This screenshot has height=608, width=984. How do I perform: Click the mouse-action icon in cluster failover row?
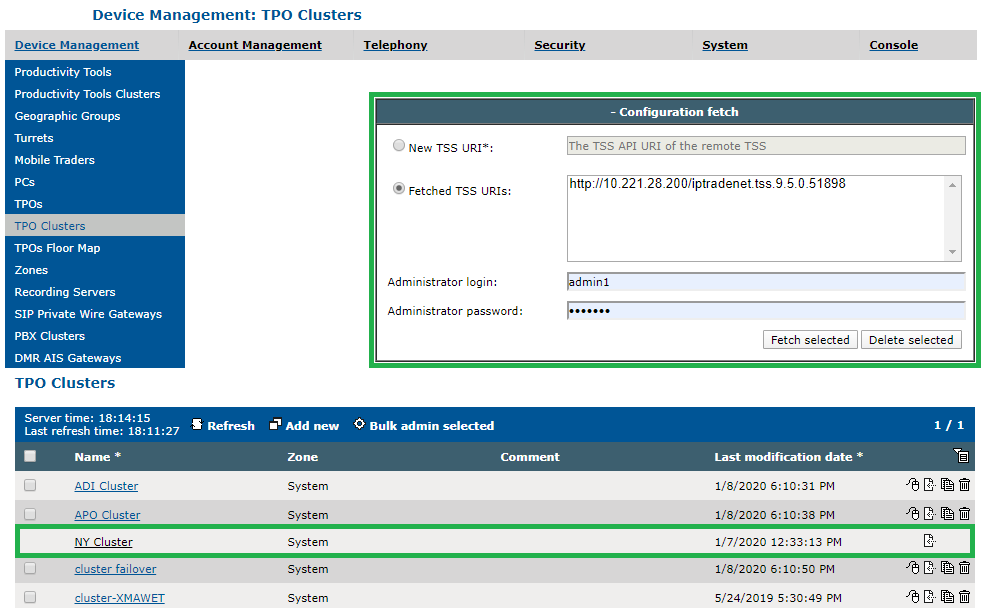912,568
